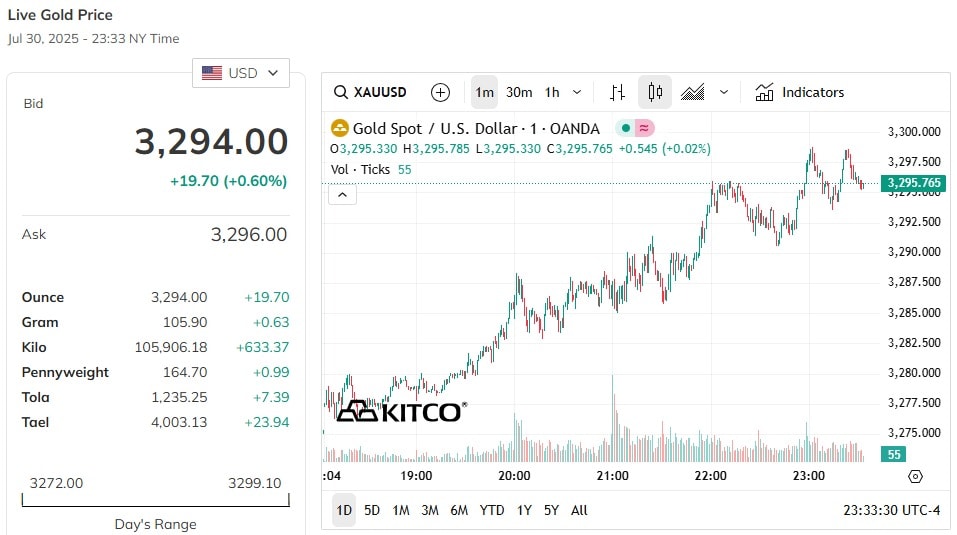
Task: Open the Indicators panel
Action: coord(800,92)
